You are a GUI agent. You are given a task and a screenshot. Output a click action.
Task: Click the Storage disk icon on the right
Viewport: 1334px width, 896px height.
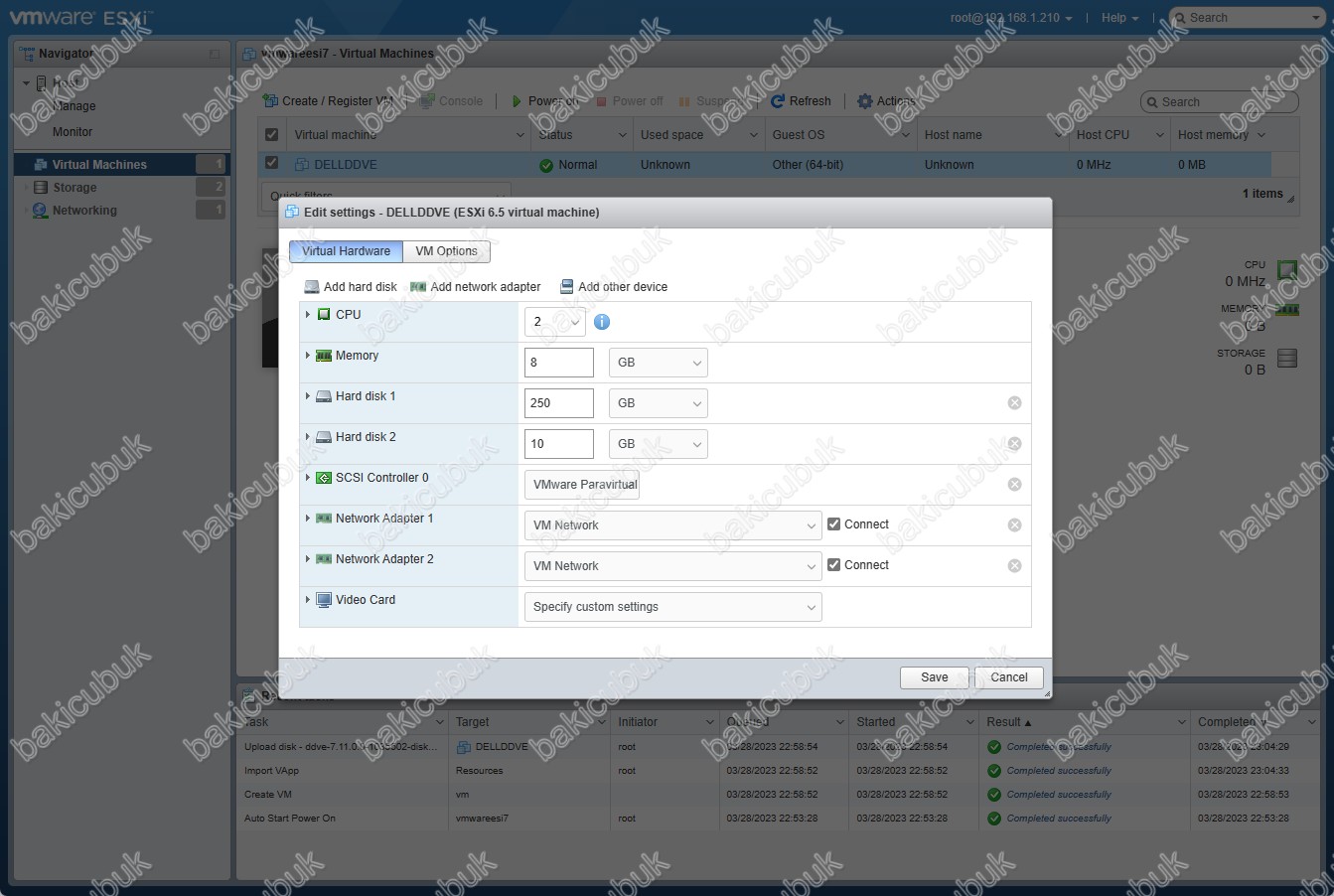1287,359
